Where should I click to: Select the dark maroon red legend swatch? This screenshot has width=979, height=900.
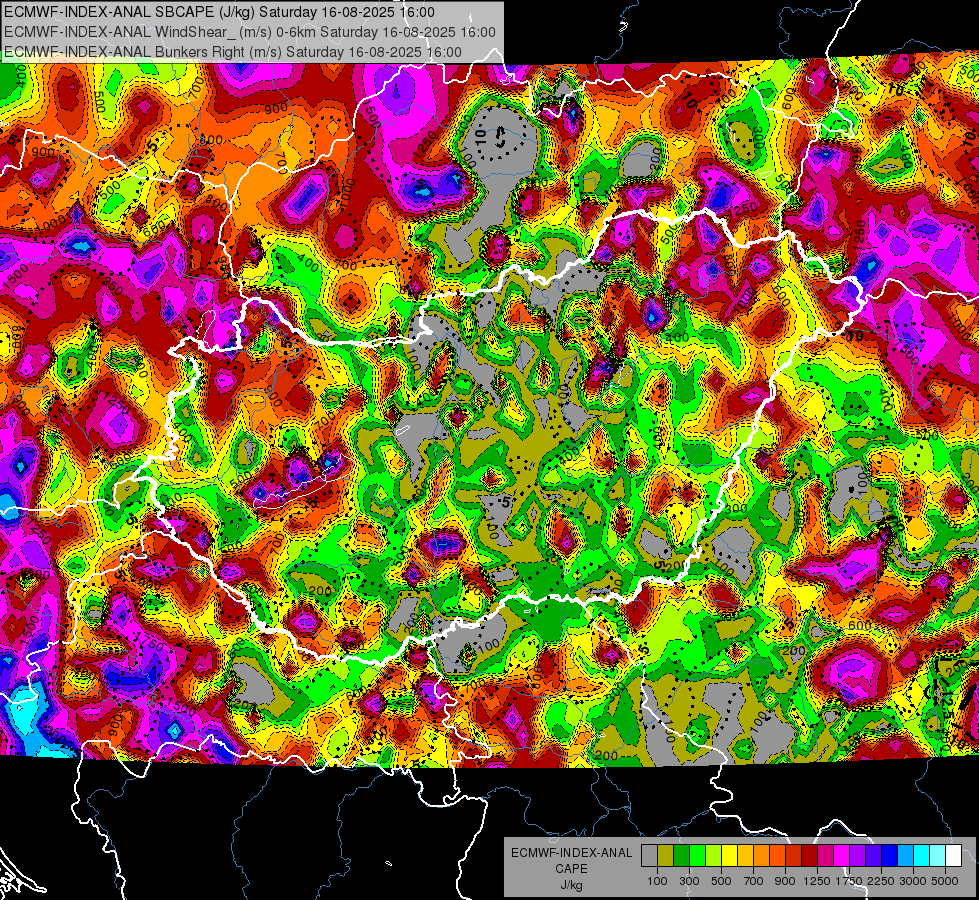point(810,856)
